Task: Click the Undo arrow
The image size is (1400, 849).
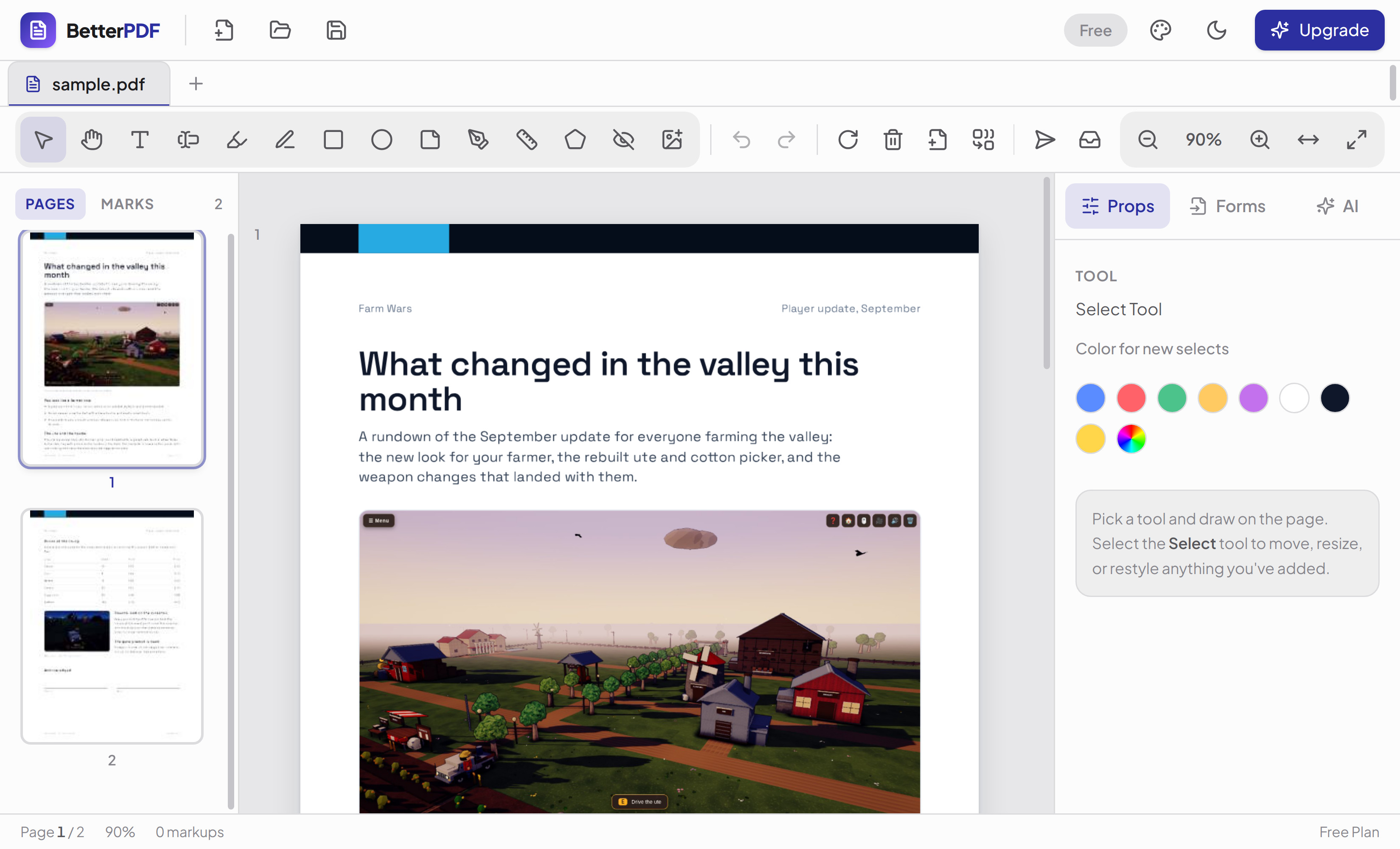Action: coord(742,139)
